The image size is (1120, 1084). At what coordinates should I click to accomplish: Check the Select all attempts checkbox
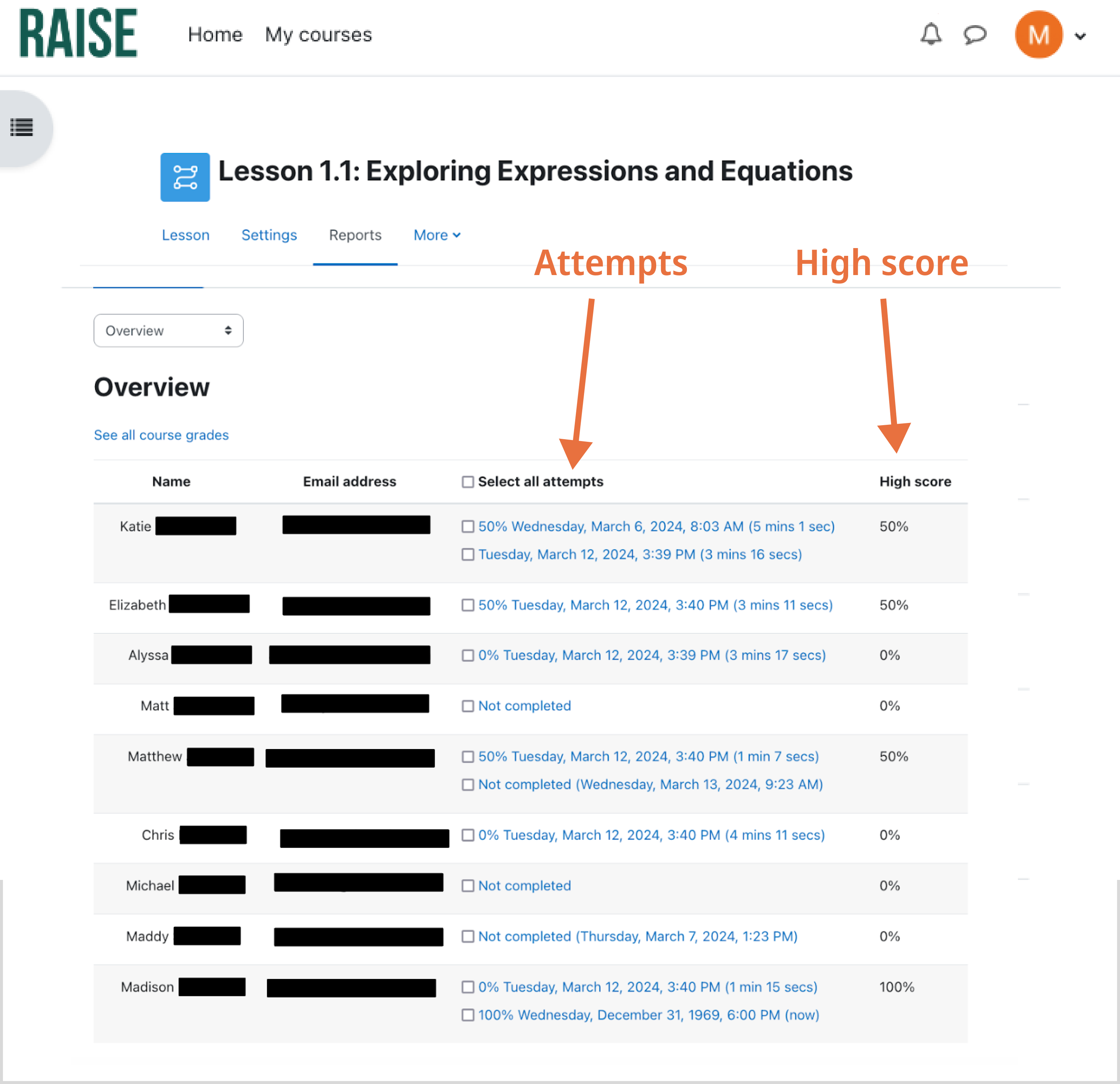(468, 482)
